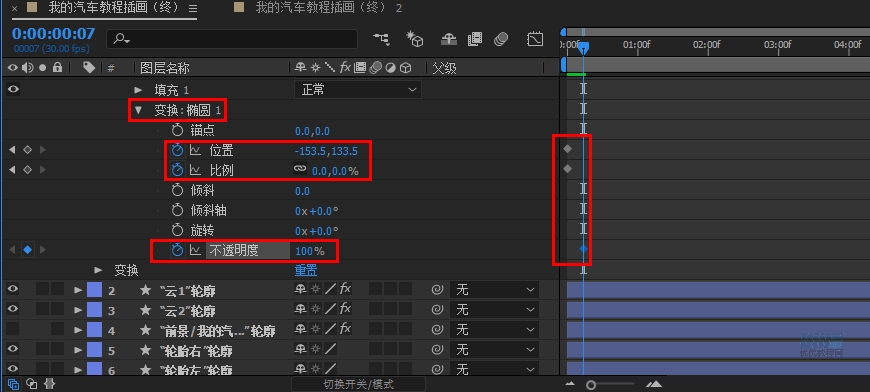The width and height of the screenshot is (870, 392).
Task: Click the stopwatch for 倾斜轴
Action: (177, 211)
